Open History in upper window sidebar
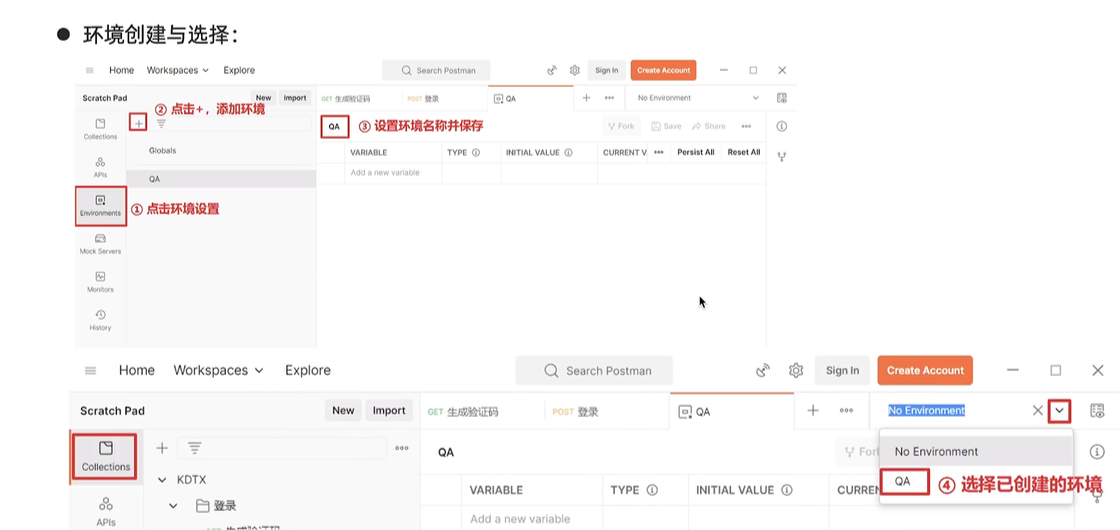Viewport: 1120px width, 530px height. point(100,321)
